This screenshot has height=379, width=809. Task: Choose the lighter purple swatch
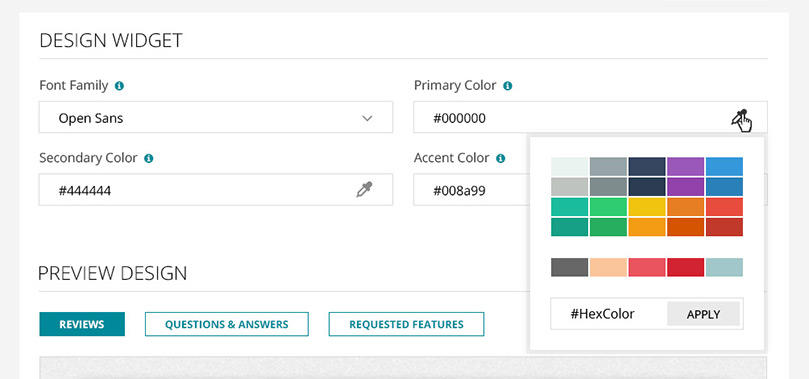686,167
